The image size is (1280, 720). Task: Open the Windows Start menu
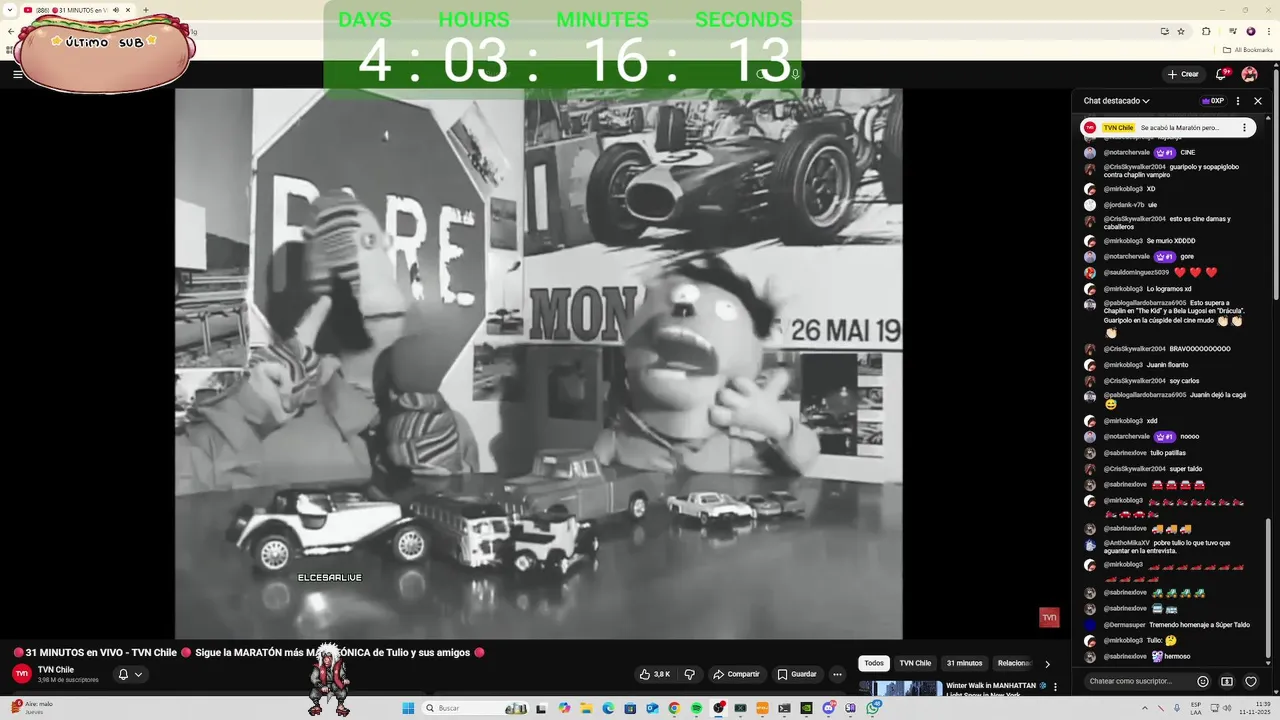pyautogui.click(x=408, y=708)
